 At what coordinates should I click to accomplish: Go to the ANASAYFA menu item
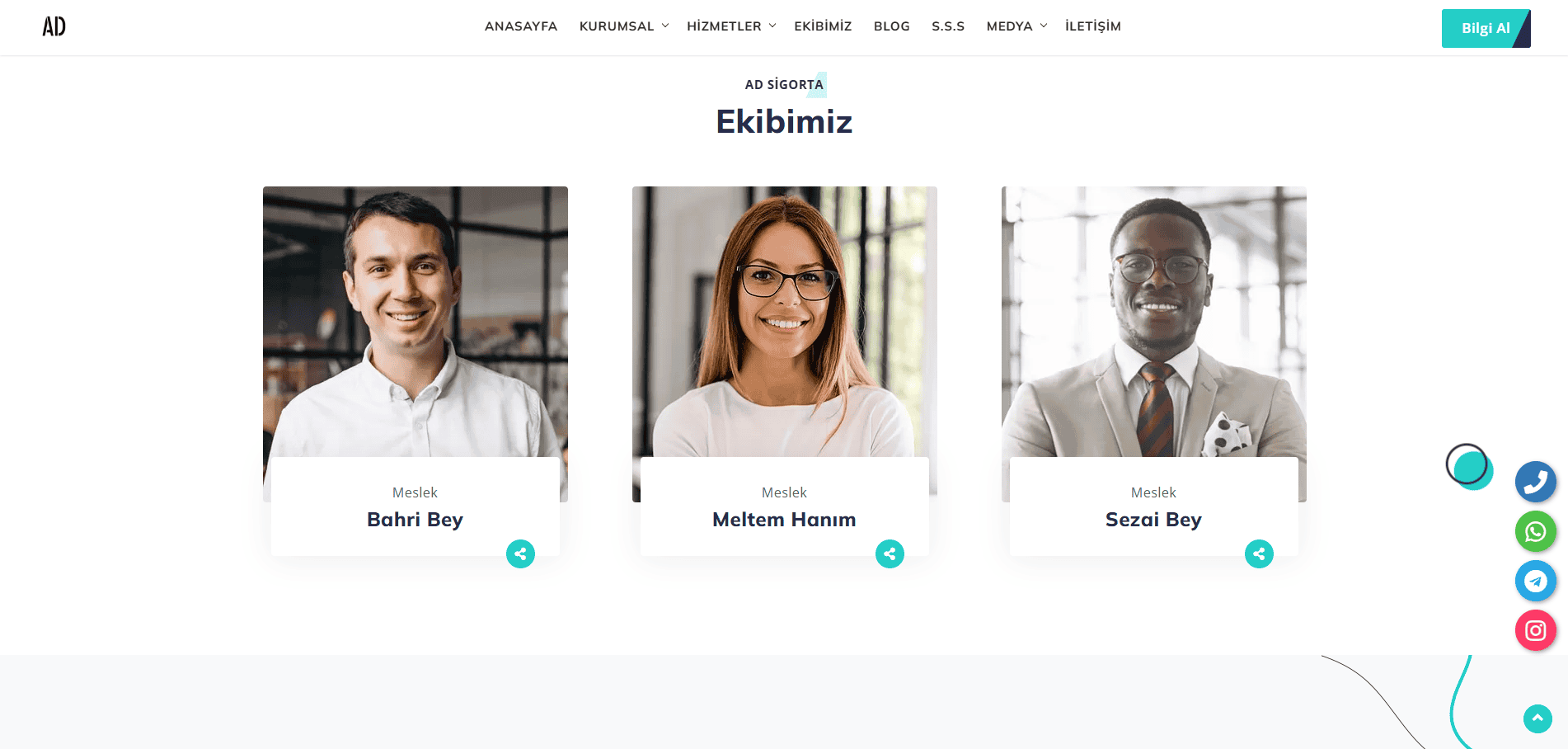521,26
